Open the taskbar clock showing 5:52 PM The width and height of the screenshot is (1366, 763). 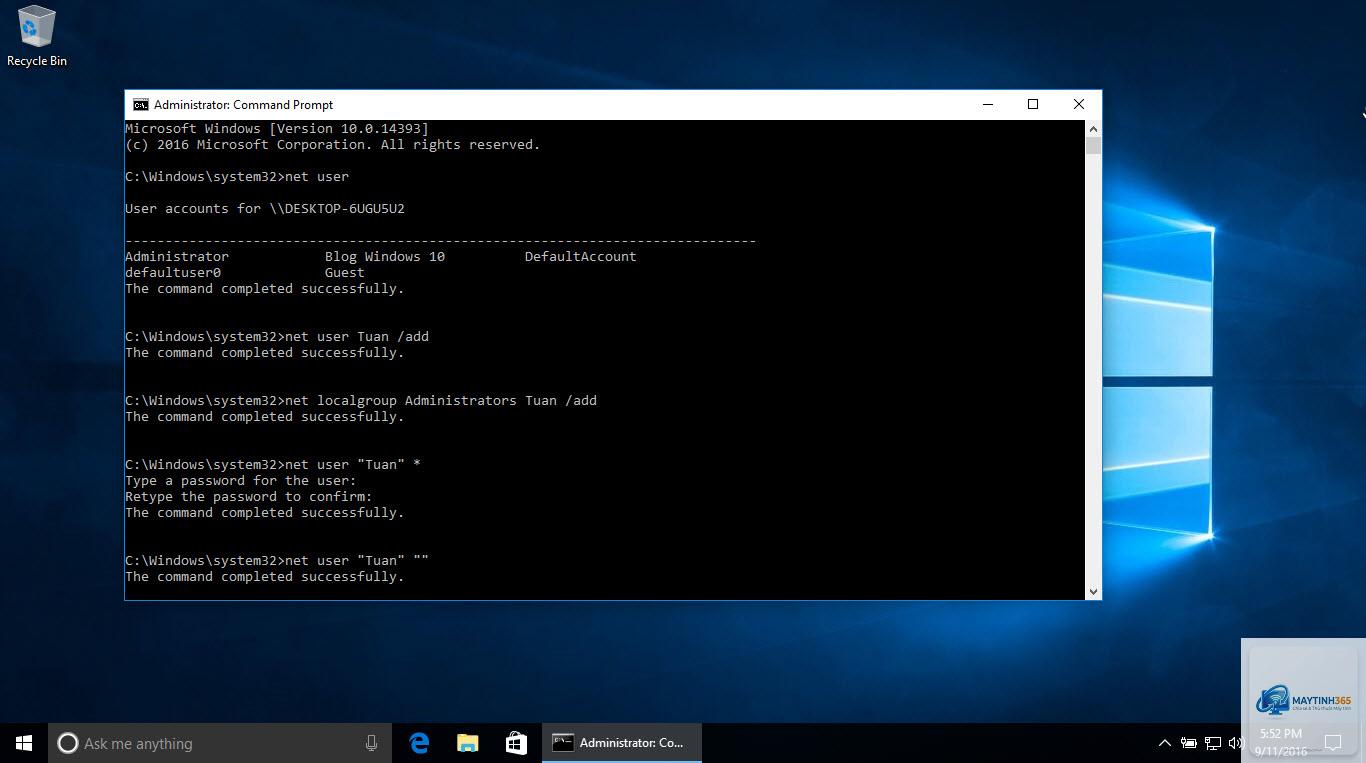(x=1281, y=742)
